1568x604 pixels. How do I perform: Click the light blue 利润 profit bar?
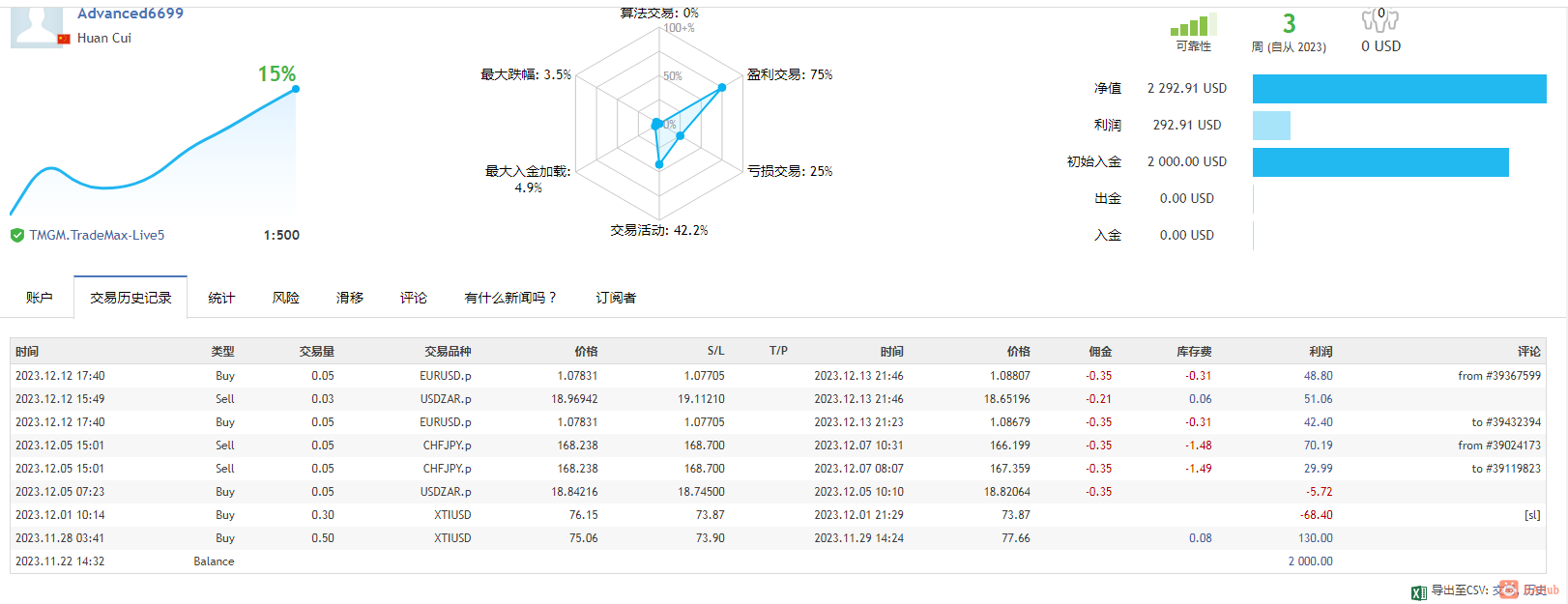(x=1271, y=126)
